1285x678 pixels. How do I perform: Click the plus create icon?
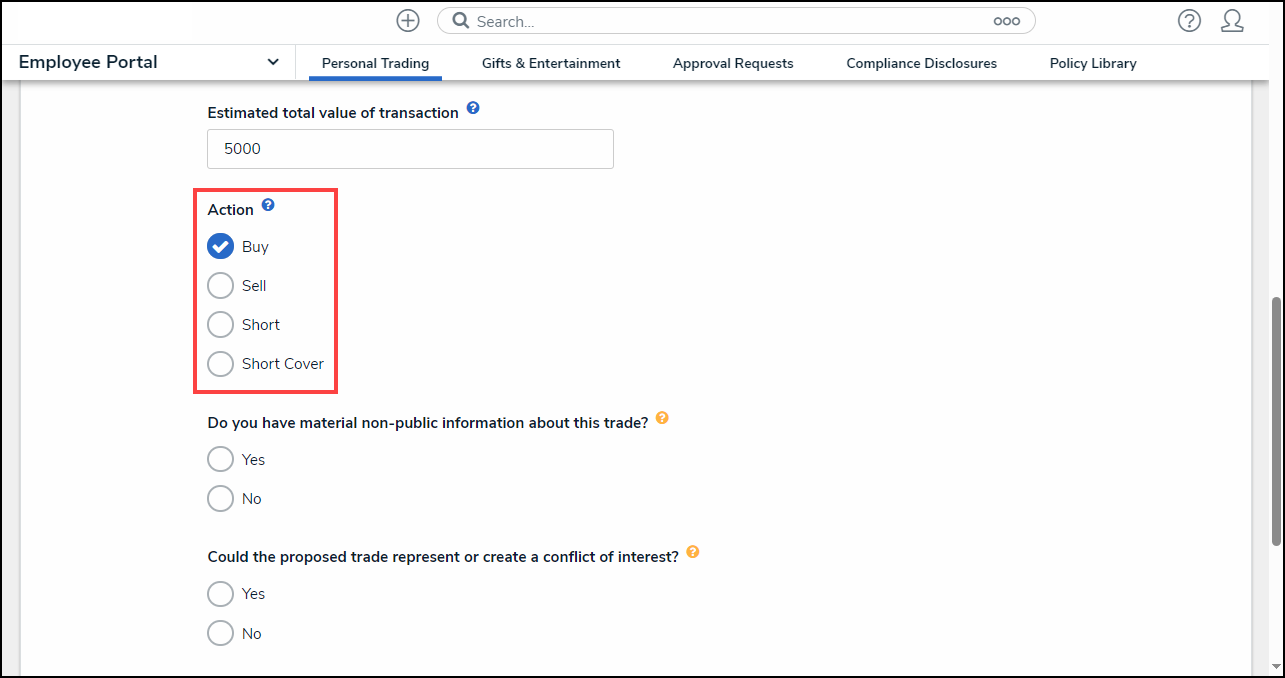point(408,21)
